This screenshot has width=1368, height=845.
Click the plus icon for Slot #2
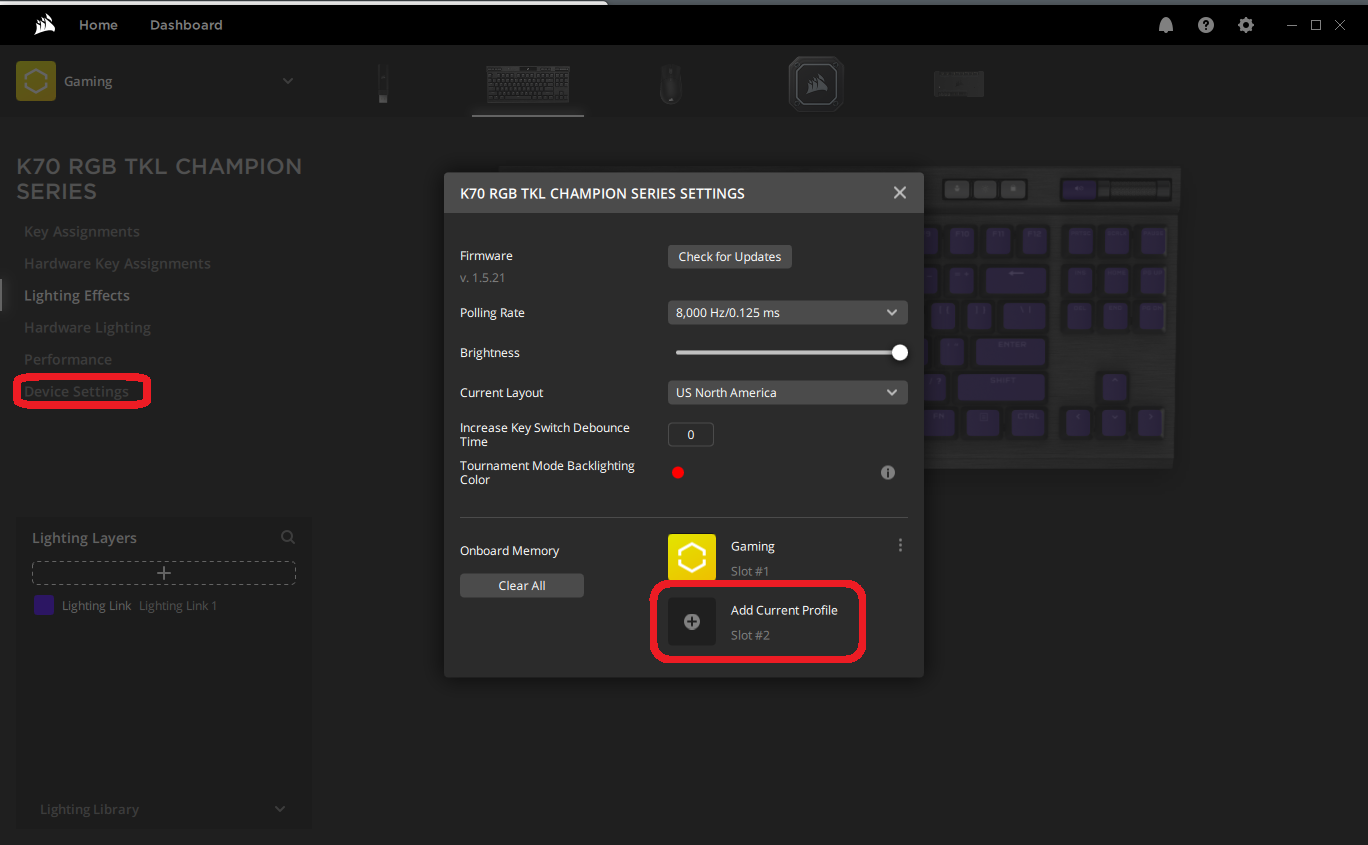(x=692, y=622)
